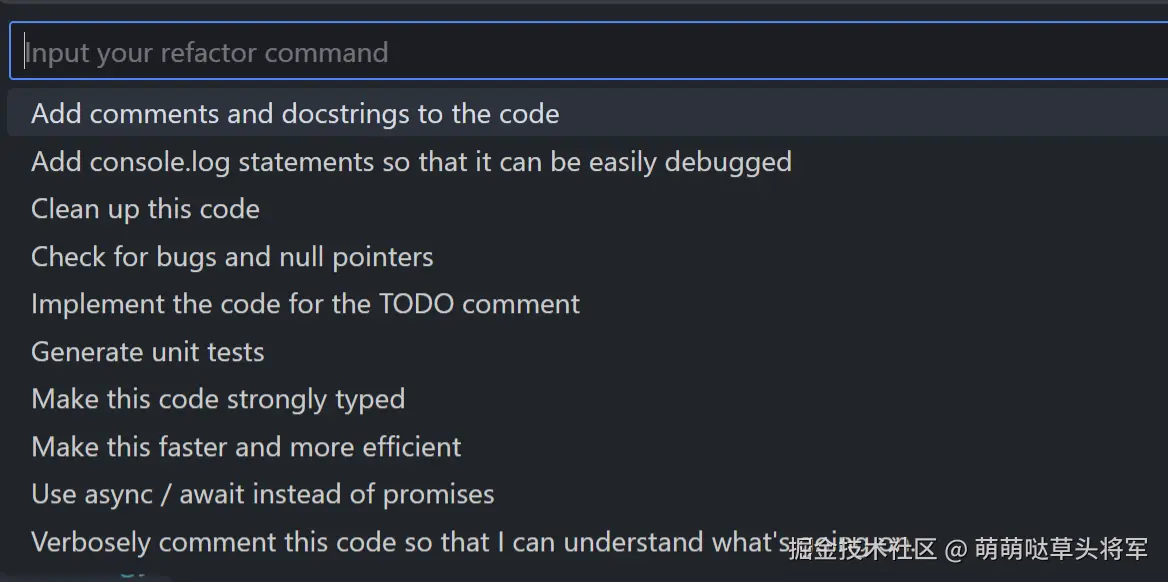Click the partially visible code element at bottom

click(x=130, y=574)
